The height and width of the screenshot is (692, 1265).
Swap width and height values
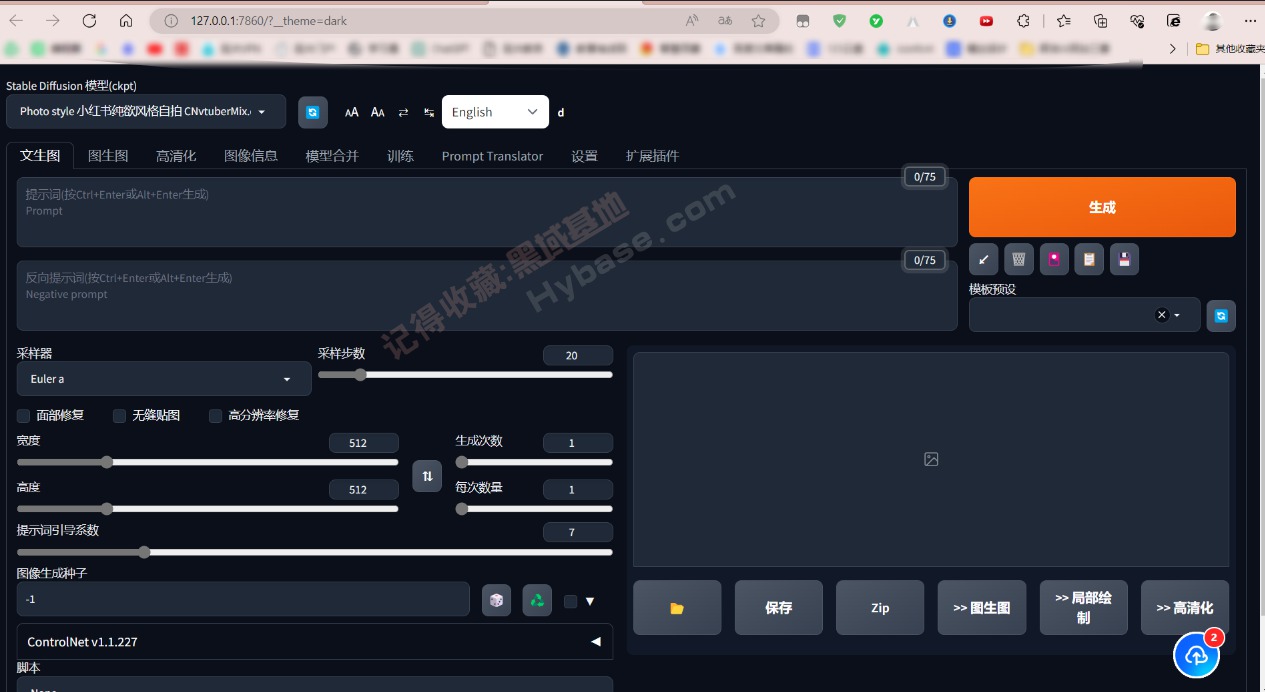[427, 476]
